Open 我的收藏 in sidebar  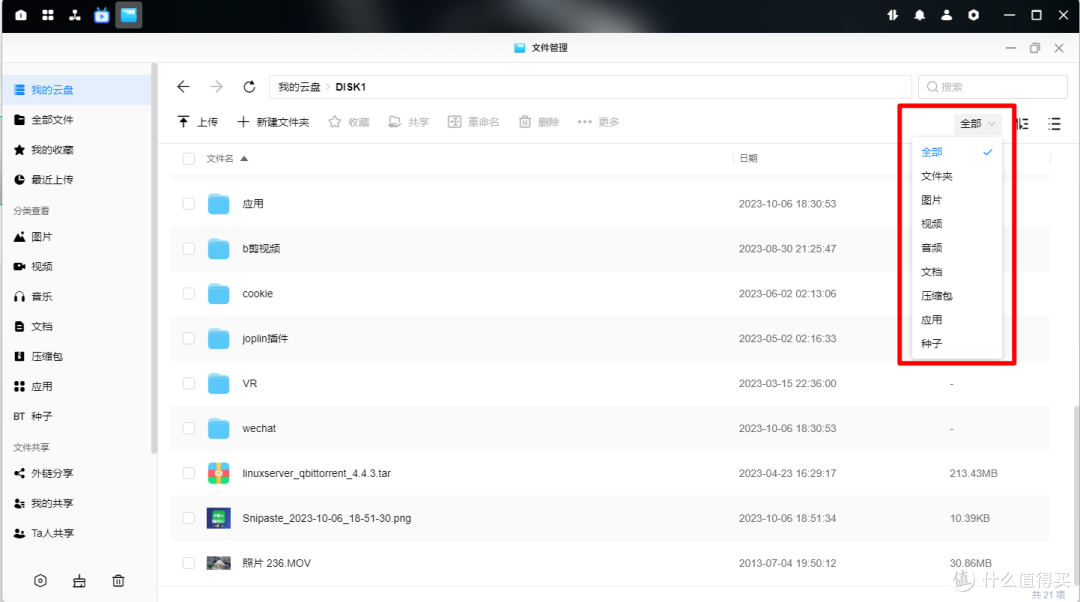click(x=77, y=149)
